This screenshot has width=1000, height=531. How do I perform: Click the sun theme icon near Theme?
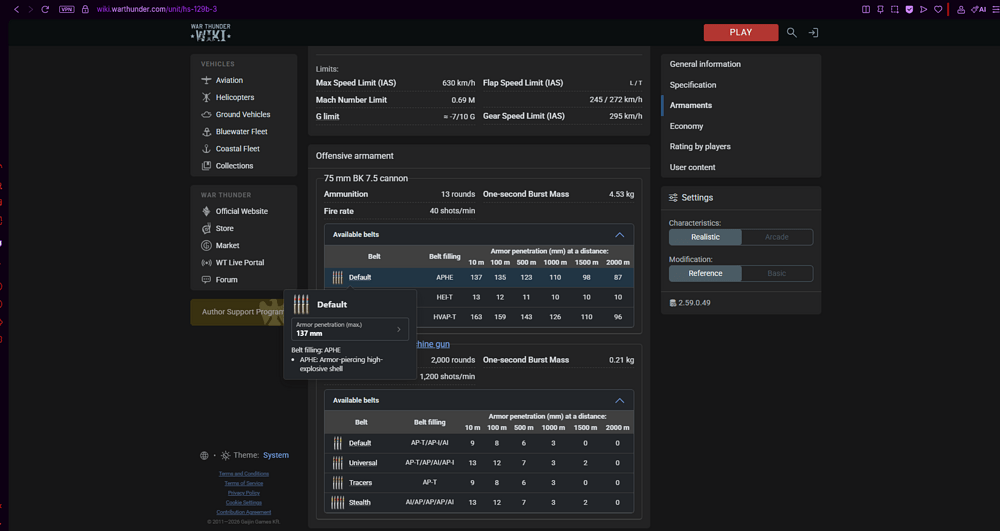[225, 455]
